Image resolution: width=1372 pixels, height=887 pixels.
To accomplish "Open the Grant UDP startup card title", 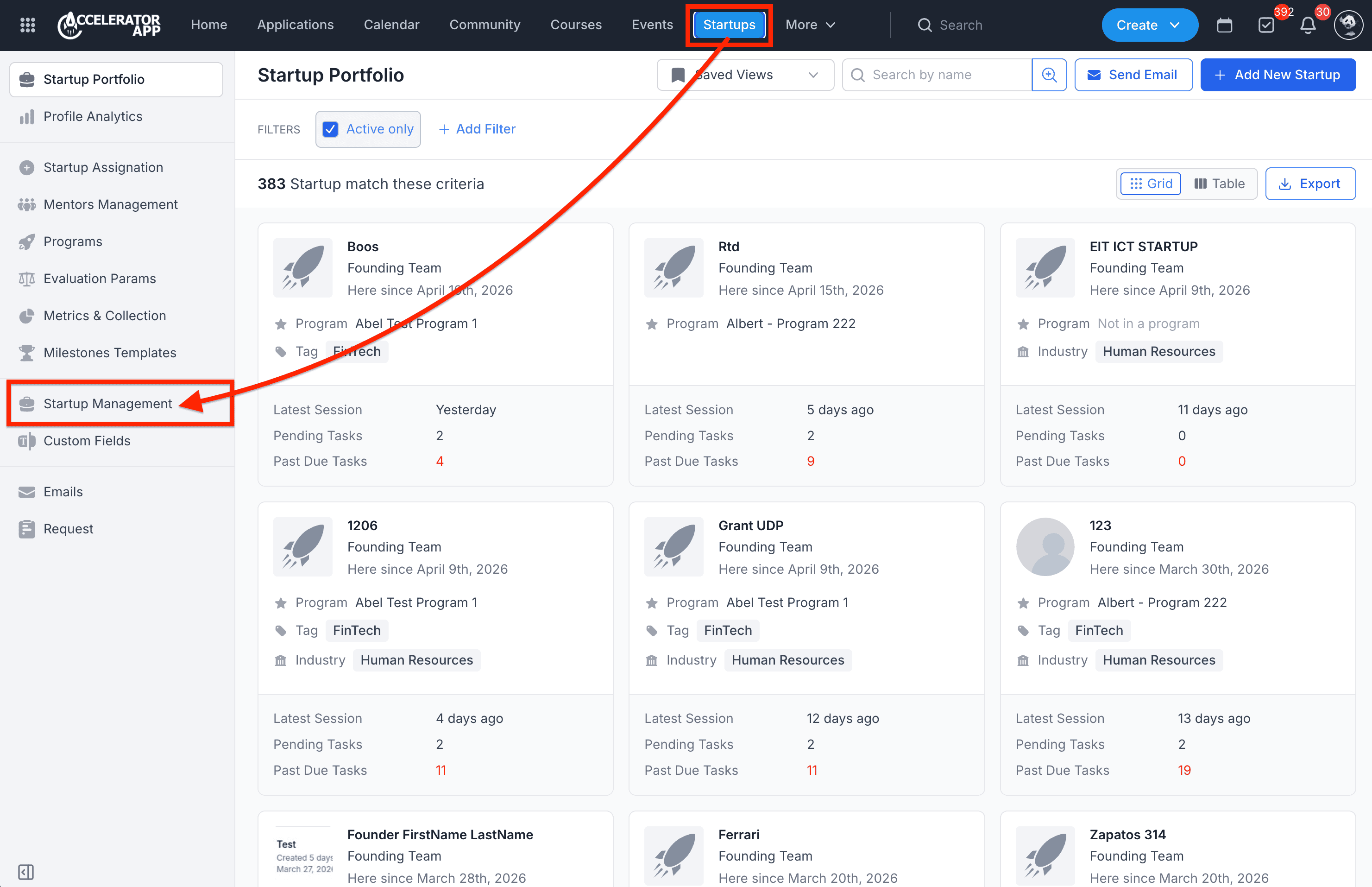I will (x=751, y=525).
